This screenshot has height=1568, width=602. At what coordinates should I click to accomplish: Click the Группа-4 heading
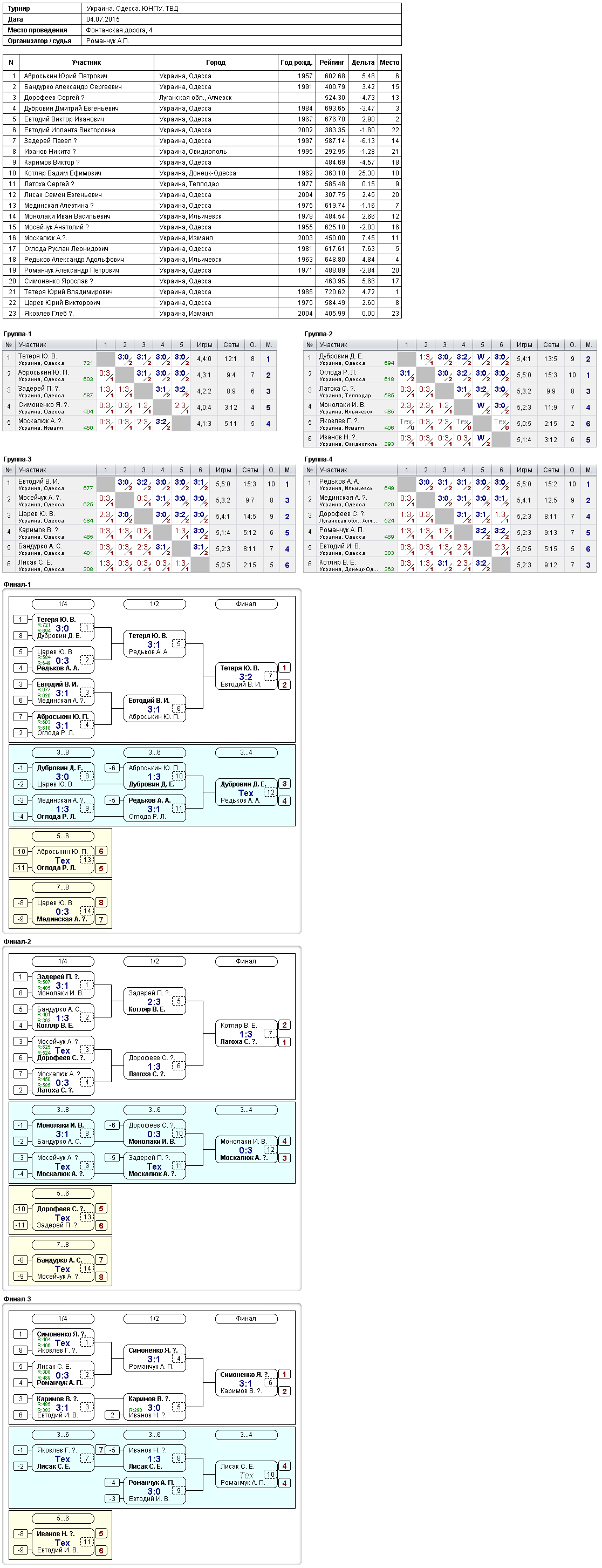(x=318, y=459)
